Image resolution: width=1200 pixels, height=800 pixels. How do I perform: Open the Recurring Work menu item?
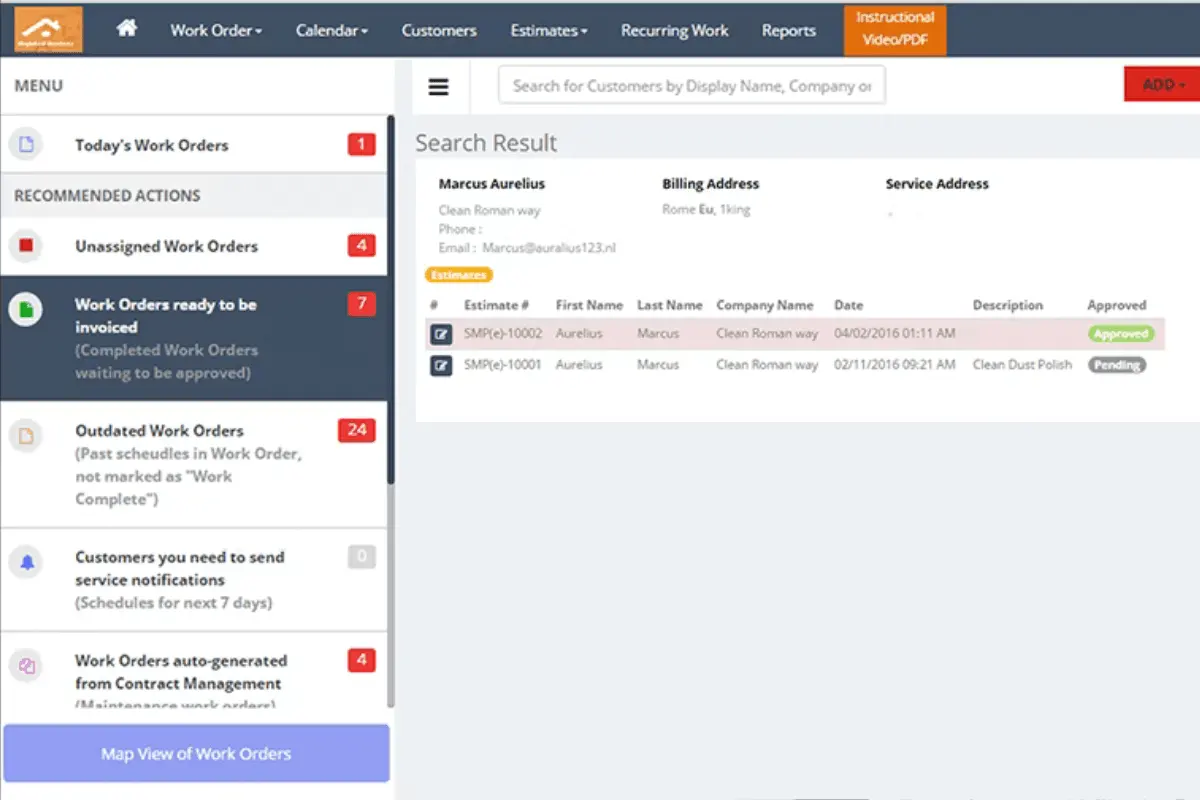click(x=675, y=30)
